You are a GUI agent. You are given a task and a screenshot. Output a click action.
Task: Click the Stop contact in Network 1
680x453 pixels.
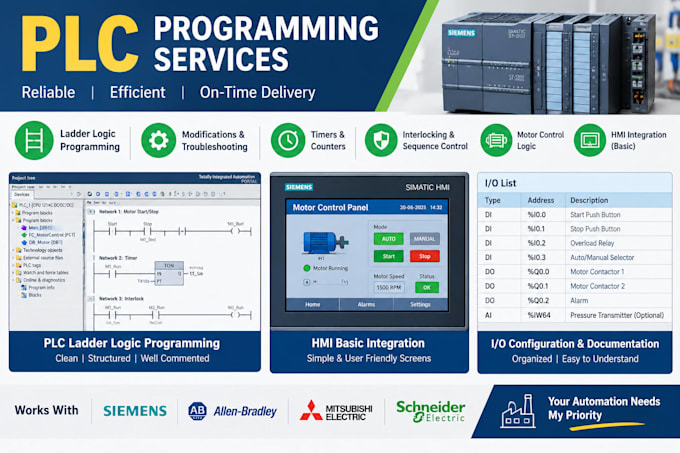148,231
